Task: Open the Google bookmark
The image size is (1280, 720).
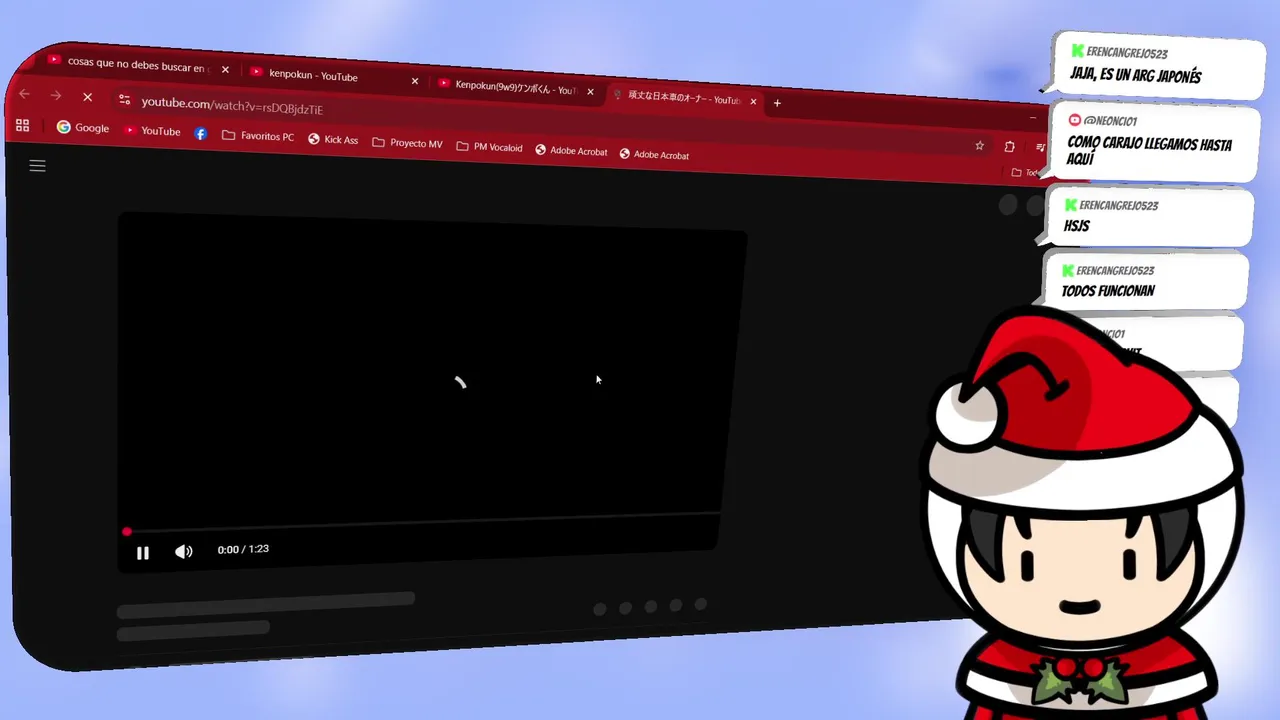Action: tap(83, 128)
